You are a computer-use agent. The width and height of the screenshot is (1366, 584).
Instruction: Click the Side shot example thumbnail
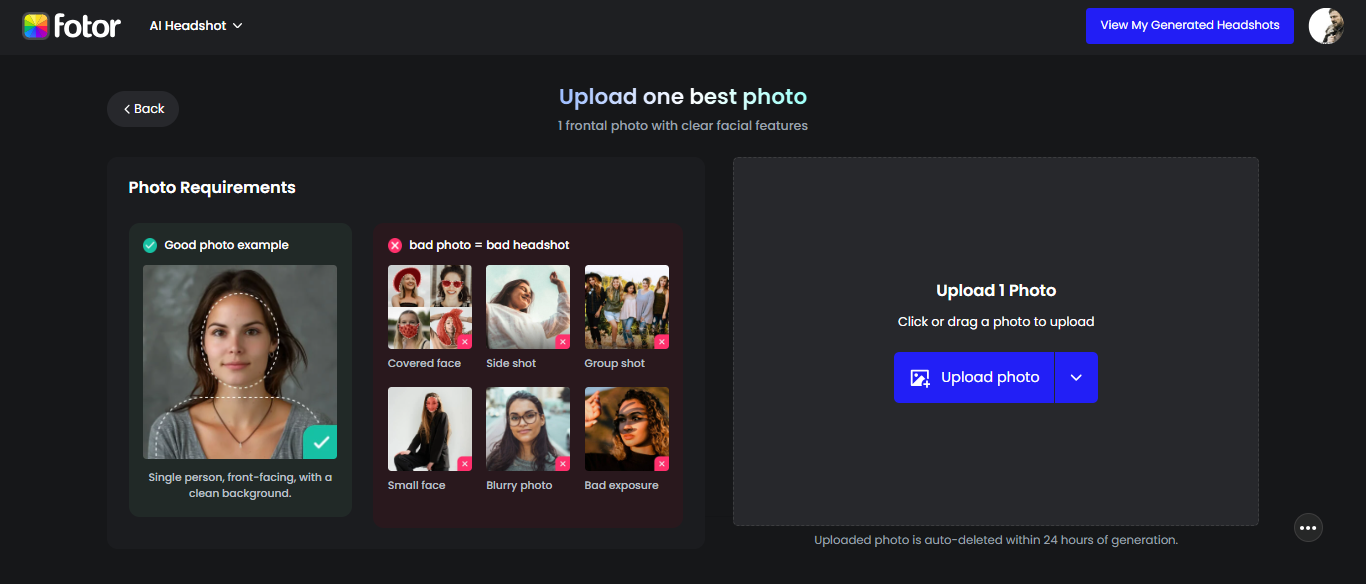click(527, 306)
